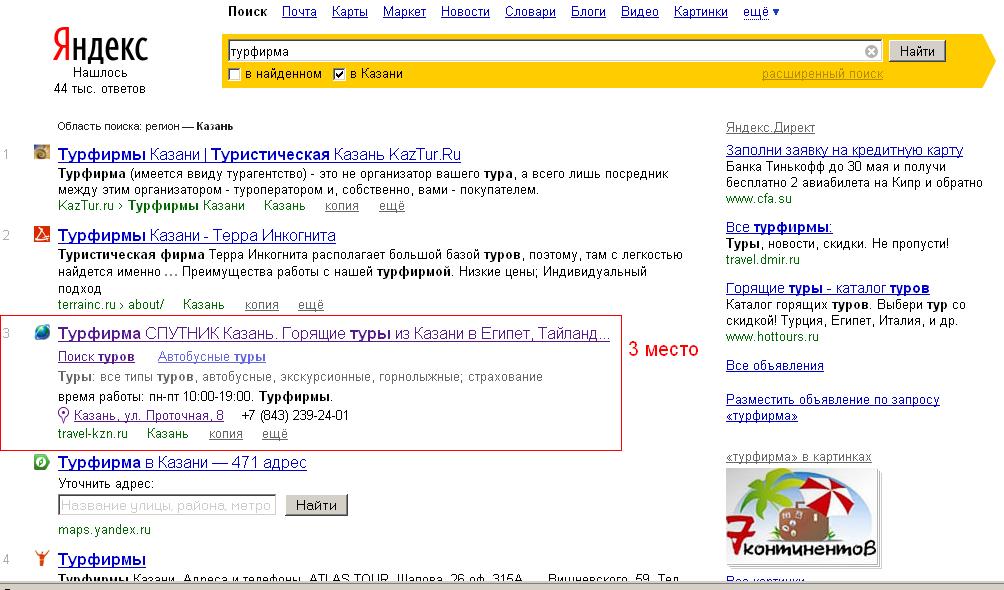Image resolution: width=1004 pixels, height=590 pixels.
Task: Expand 'ещё' under travel-kzn.ru result
Action: [275, 434]
